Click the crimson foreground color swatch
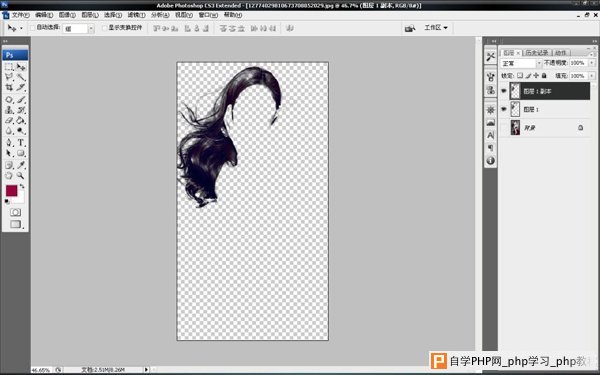This screenshot has width=600, height=375. (x=11, y=191)
